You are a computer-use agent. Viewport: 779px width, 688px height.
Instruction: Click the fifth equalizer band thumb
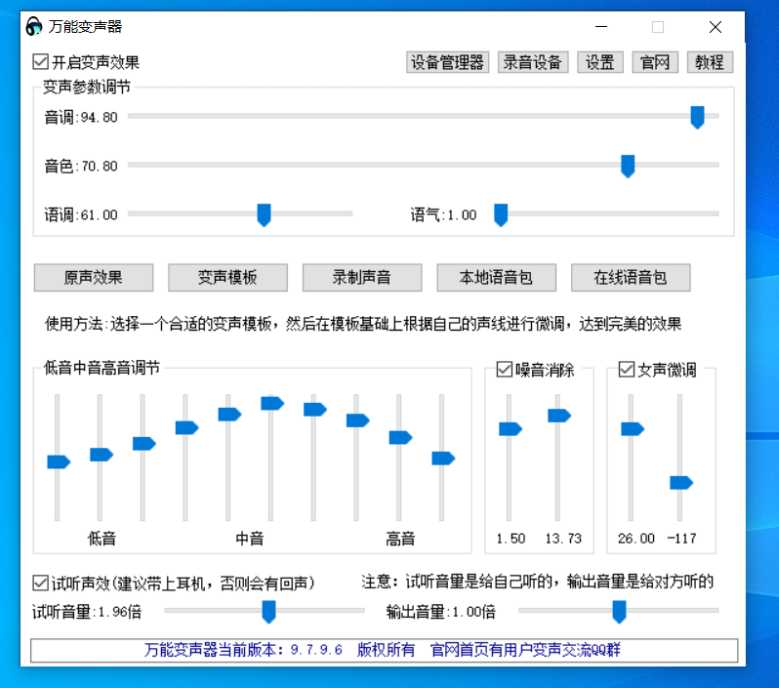point(230,414)
